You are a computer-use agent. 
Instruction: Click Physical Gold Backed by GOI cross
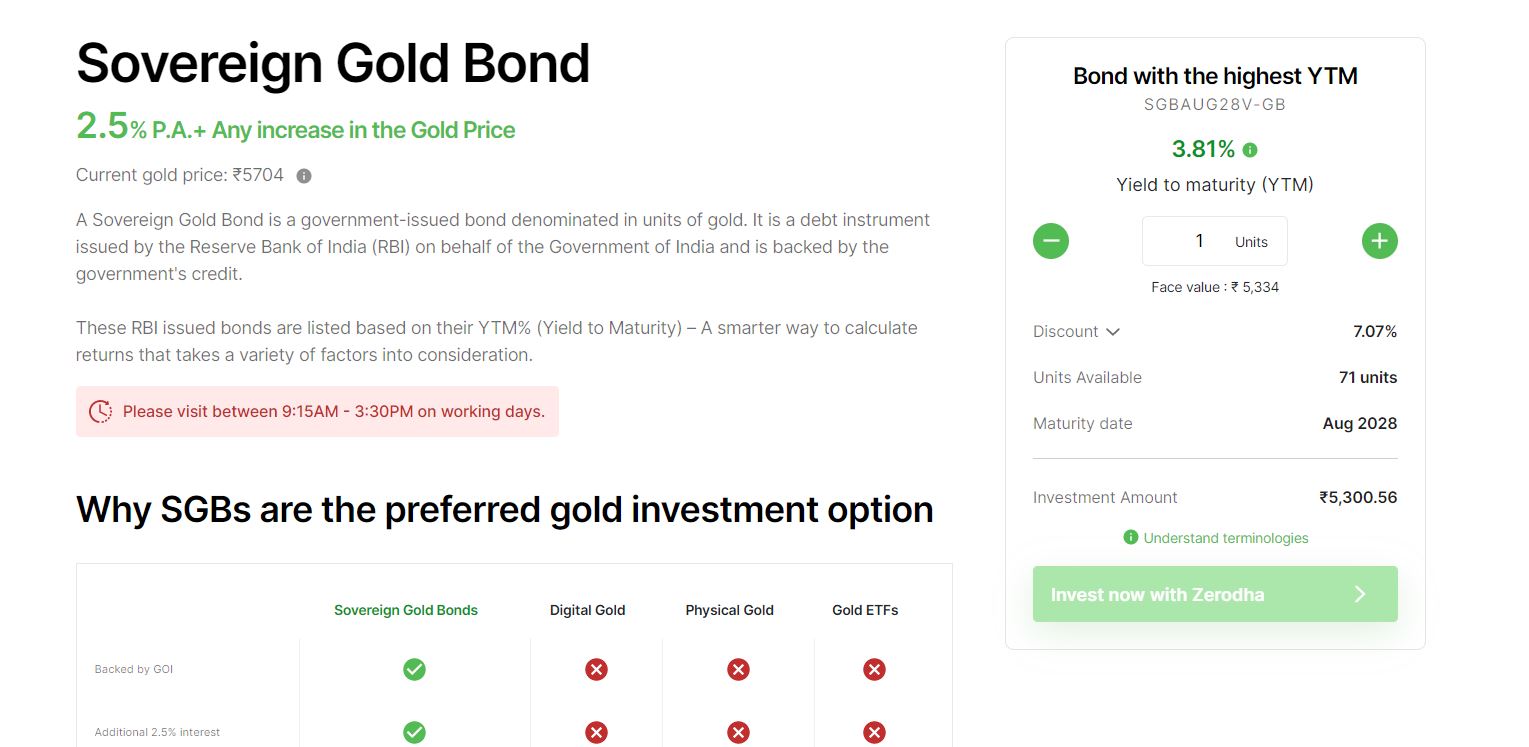[x=738, y=669]
